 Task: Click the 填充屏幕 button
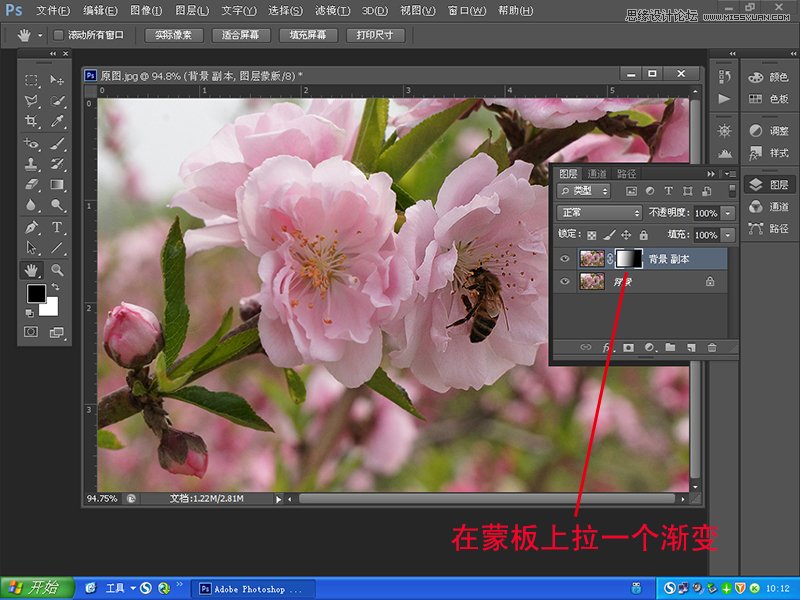click(308, 35)
